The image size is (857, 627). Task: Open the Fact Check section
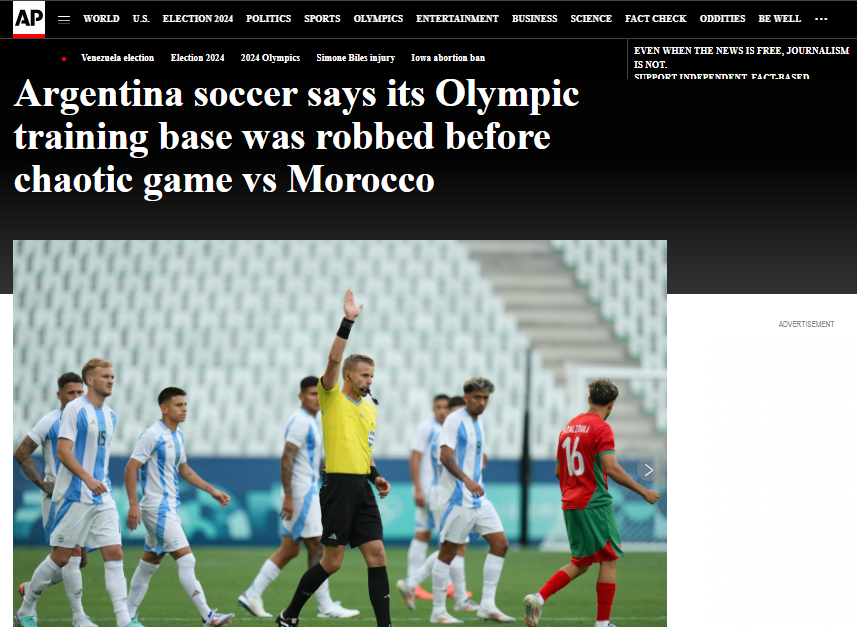point(655,19)
